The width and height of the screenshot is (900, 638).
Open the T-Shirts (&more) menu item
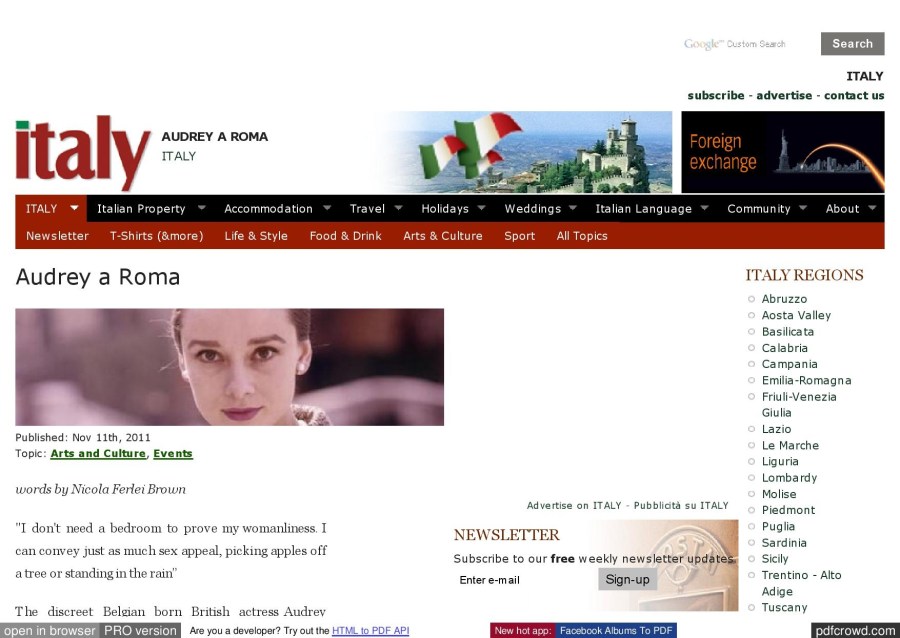point(156,236)
